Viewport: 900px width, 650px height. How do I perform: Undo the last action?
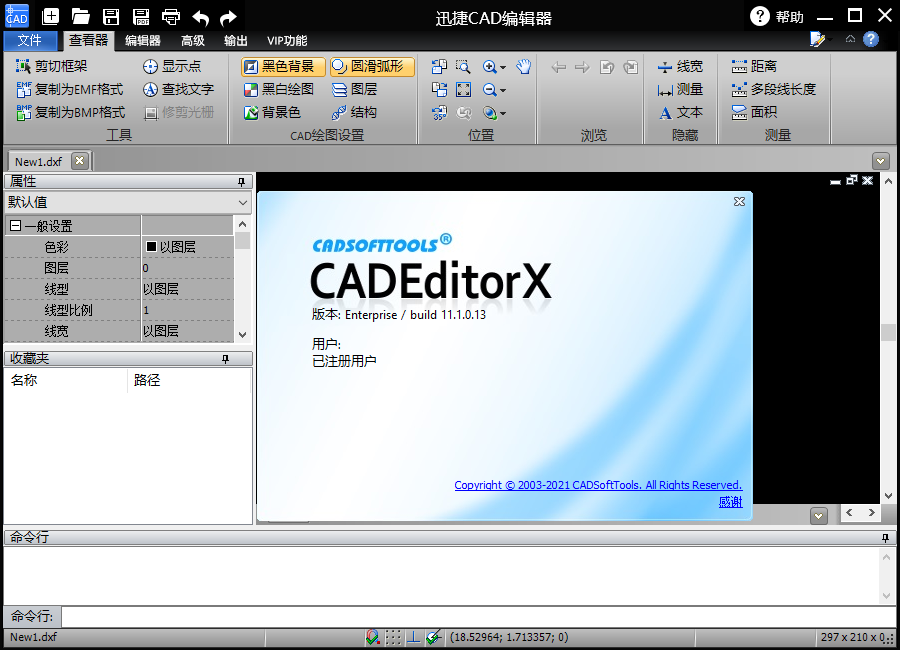tap(200, 18)
